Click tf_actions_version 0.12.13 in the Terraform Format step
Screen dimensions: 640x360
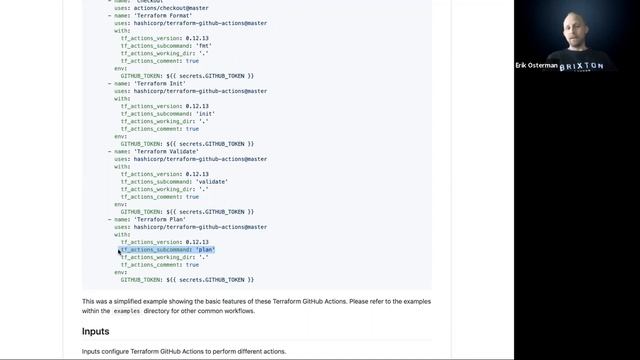(x=164, y=38)
